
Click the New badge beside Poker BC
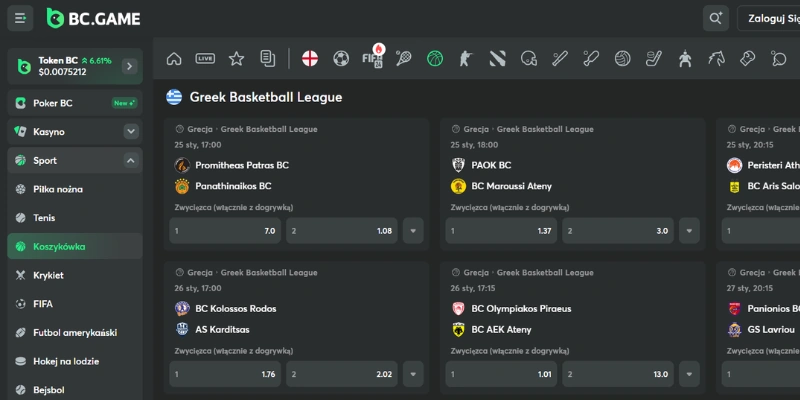pos(124,103)
